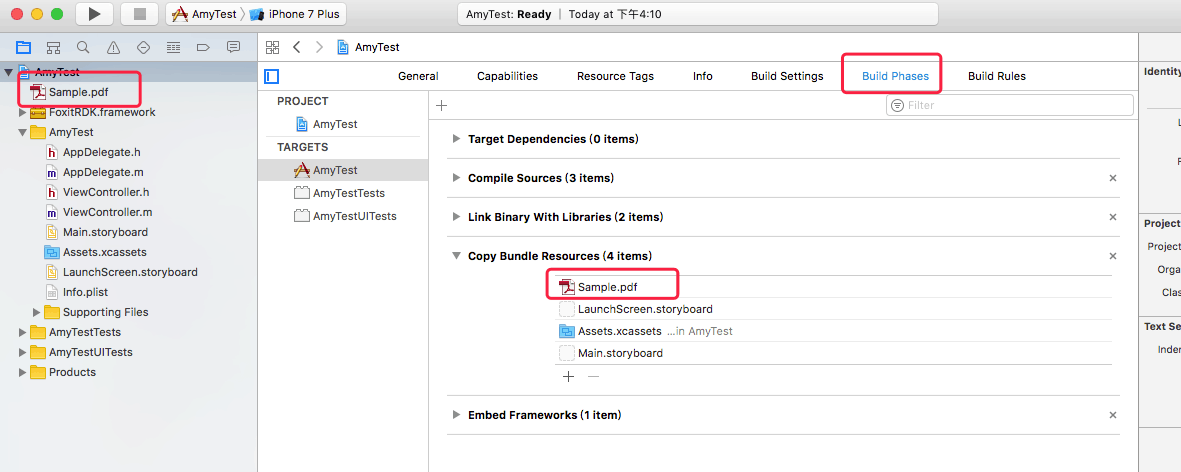Open the Debug navigator icon
This screenshot has width=1181, height=472.
(x=173, y=47)
